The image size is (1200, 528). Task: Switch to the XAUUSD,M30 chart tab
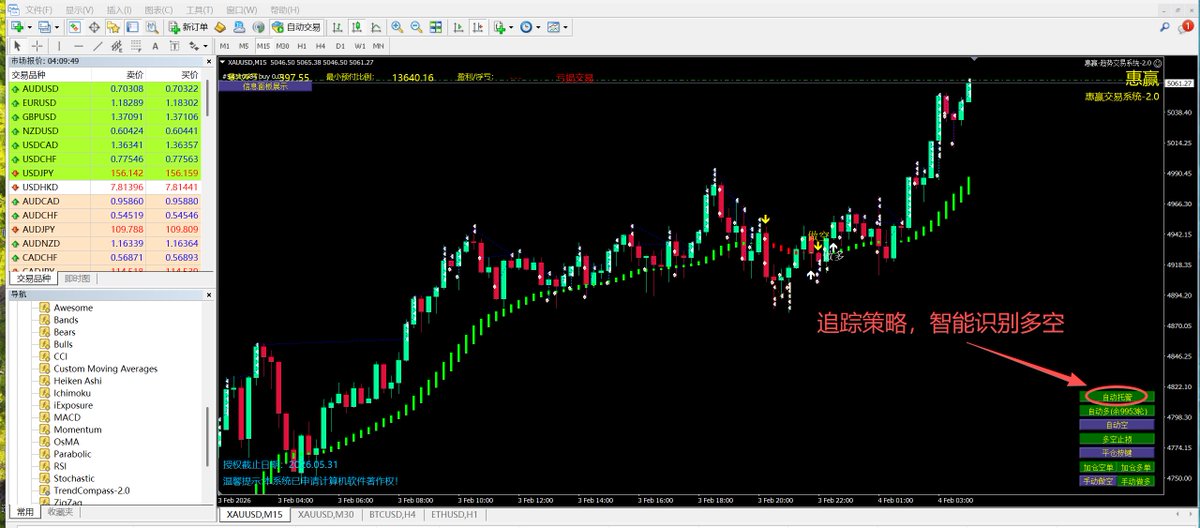[326, 514]
